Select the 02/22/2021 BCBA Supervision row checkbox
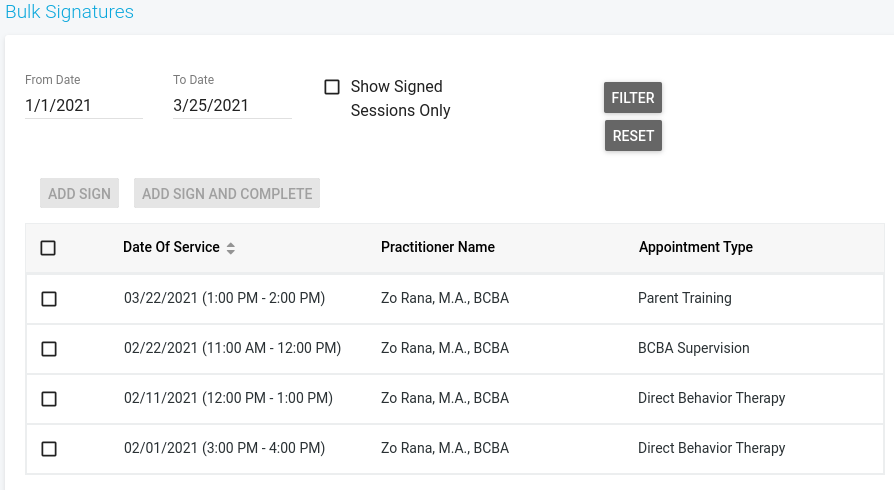894x490 pixels. [x=49, y=349]
